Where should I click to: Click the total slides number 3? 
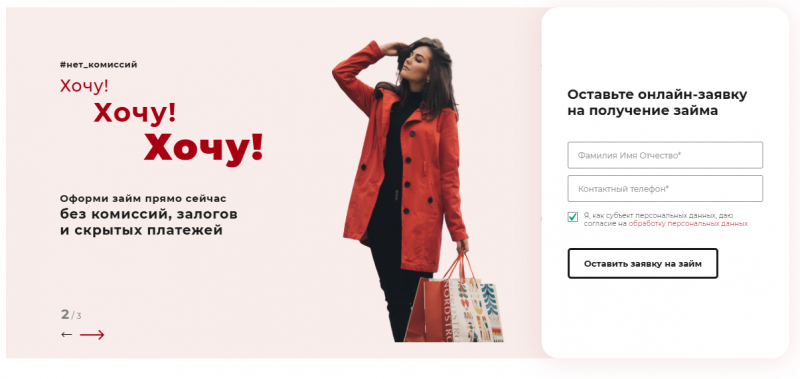coord(79,316)
